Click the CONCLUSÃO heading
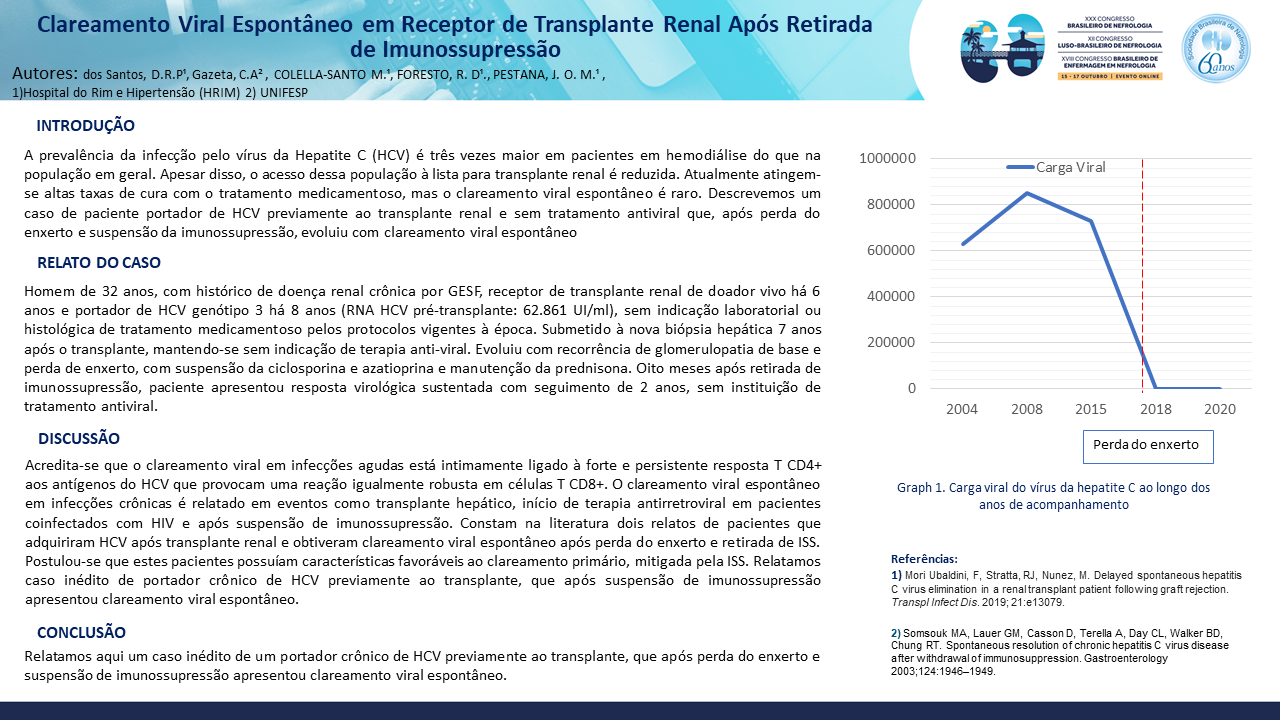This screenshot has width=1280, height=720. pyautogui.click(x=82, y=633)
